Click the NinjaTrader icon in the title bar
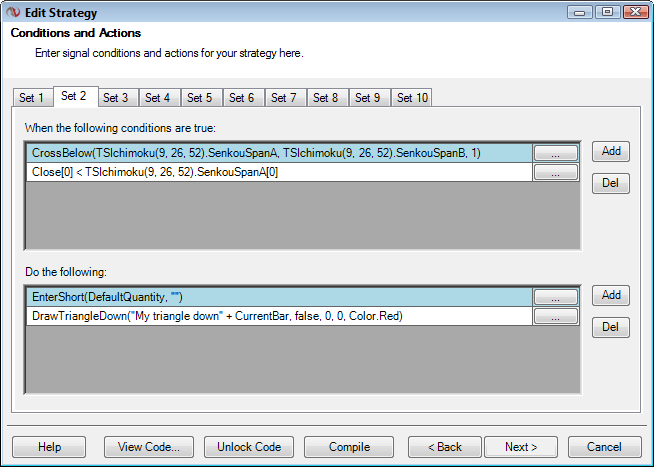 tap(13, 13)
